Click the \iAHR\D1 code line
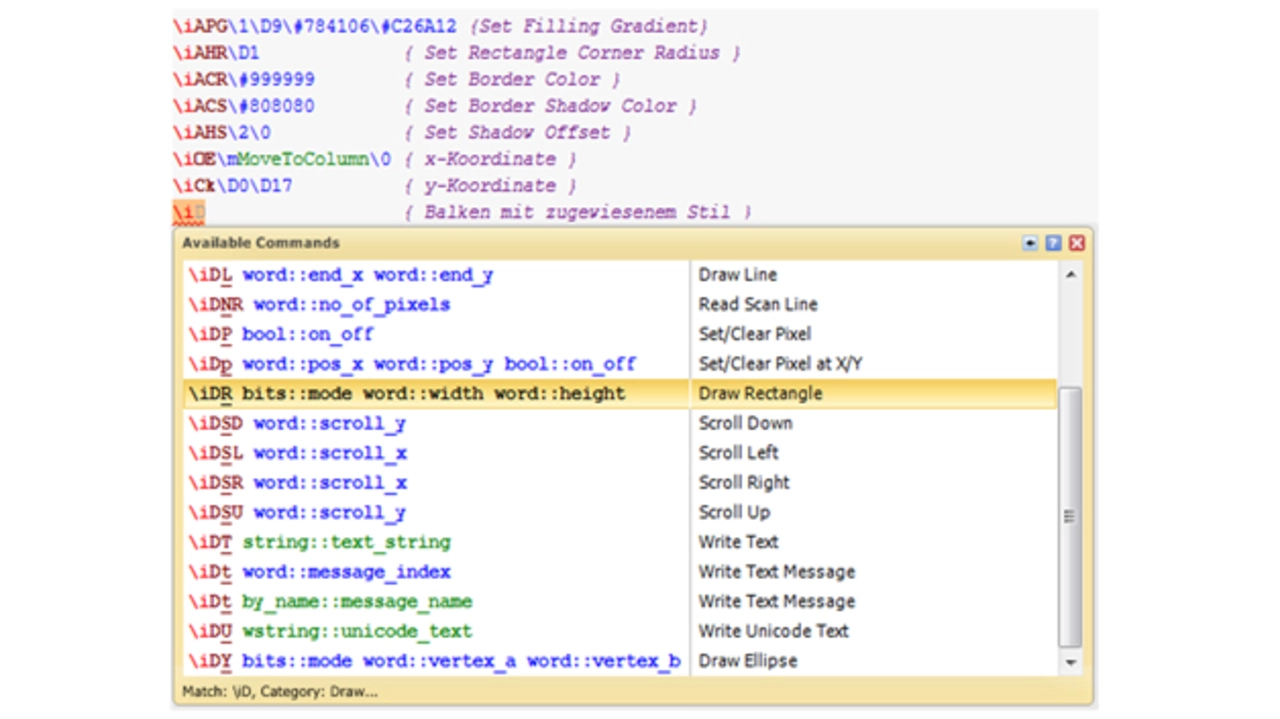 216,53
